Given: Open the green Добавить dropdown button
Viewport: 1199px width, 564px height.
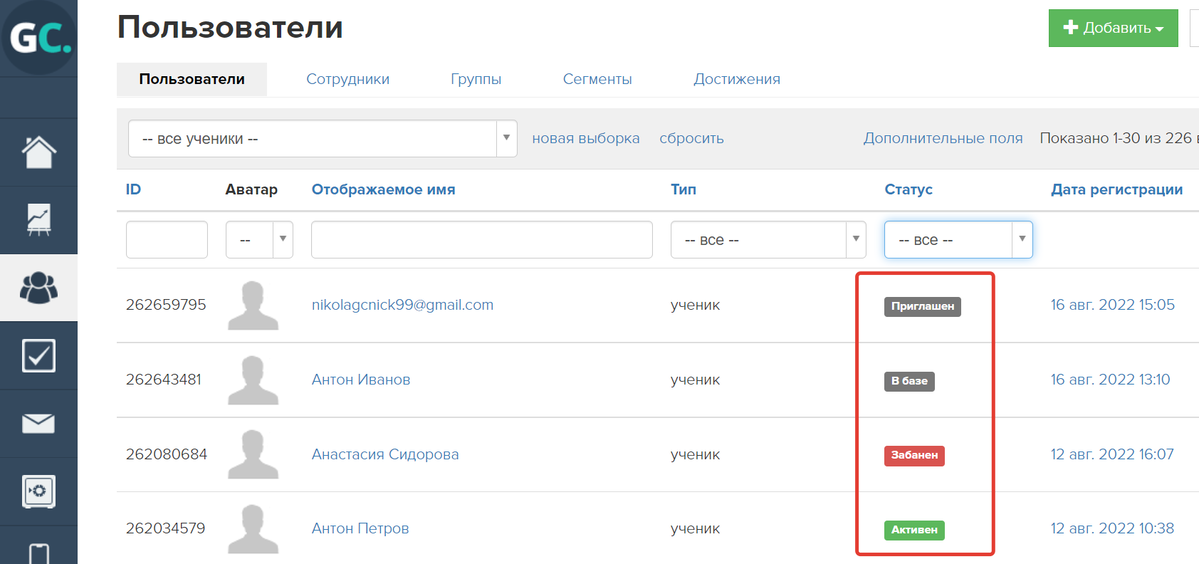Looking at the screenshot, I should coord(1113,28).
